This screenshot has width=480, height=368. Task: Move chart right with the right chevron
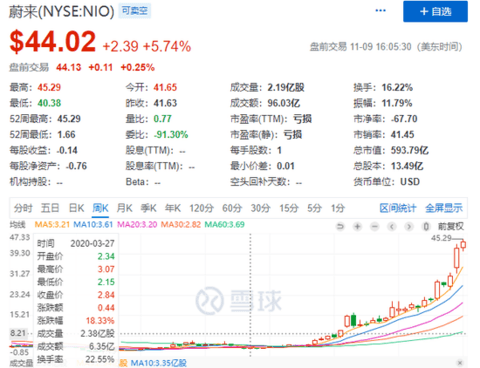pos(409,227)
